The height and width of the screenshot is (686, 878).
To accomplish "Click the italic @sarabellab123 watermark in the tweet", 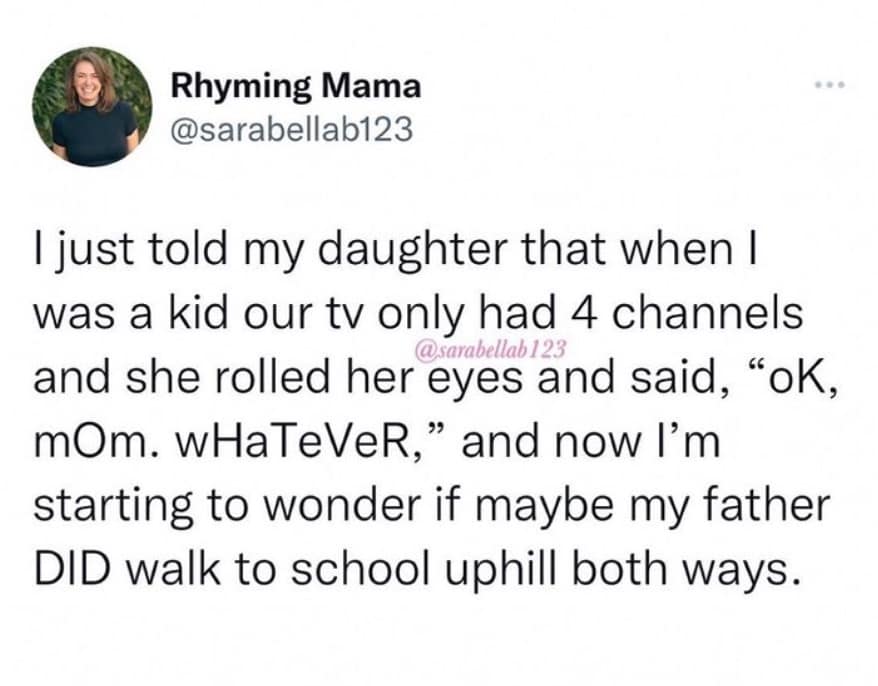I will tap(489, 351).
